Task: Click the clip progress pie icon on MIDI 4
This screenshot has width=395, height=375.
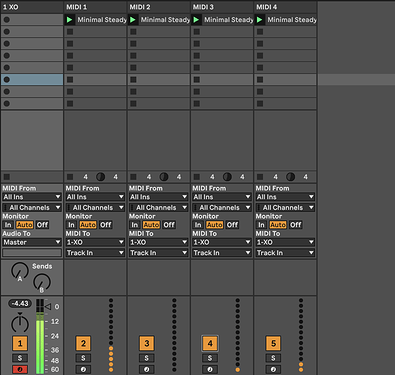Action: (290, 177)
